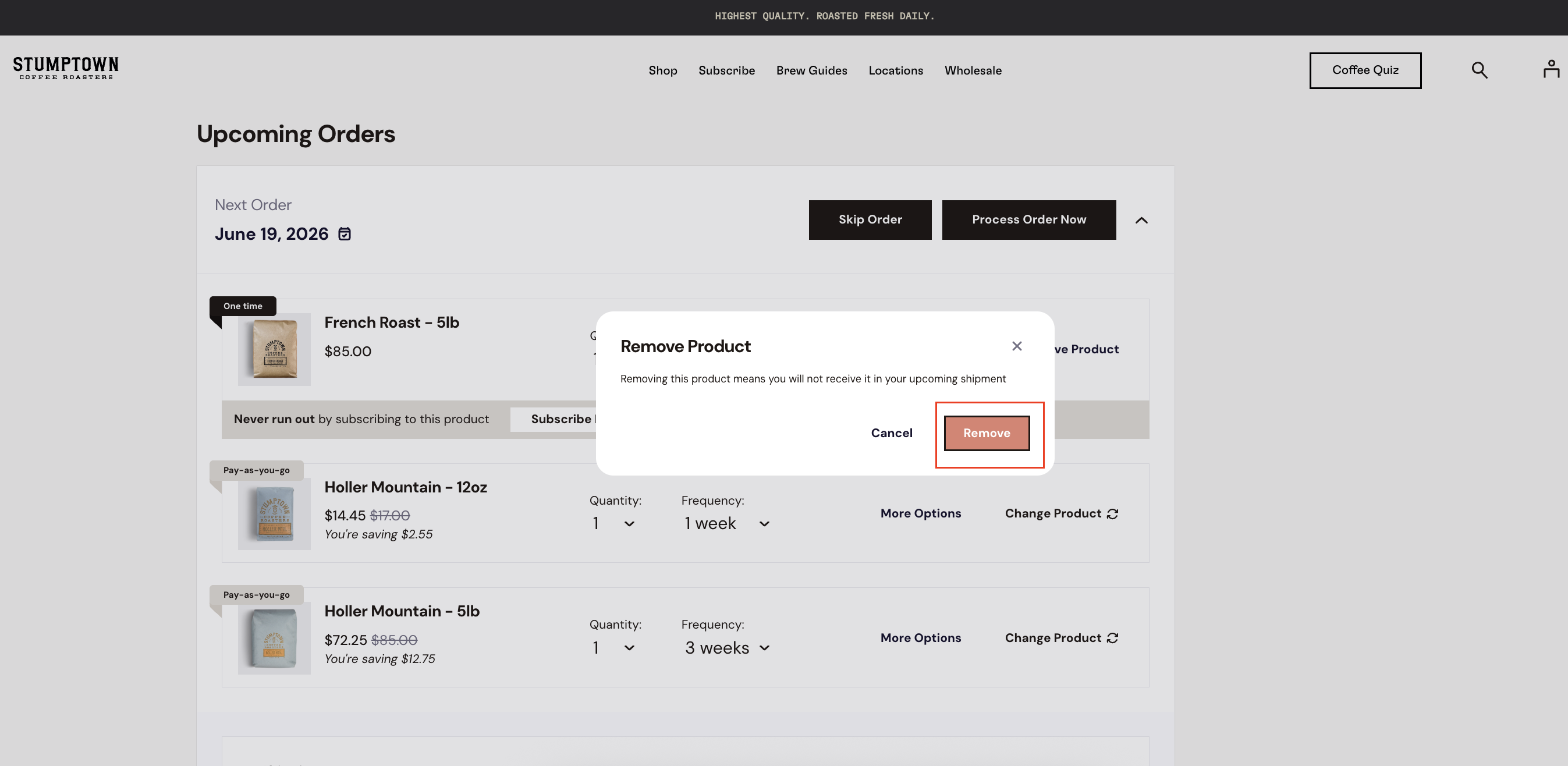Click refresh icon on Holler Mountain 5lb Change Product
Viewport: 1568px width, 766px height.
point(1113,638)
